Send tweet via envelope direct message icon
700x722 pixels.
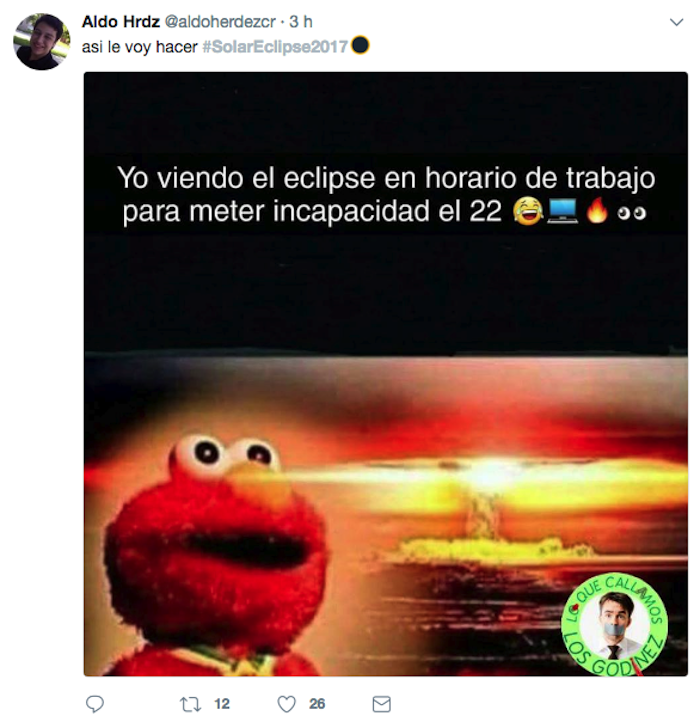point(381,704)
